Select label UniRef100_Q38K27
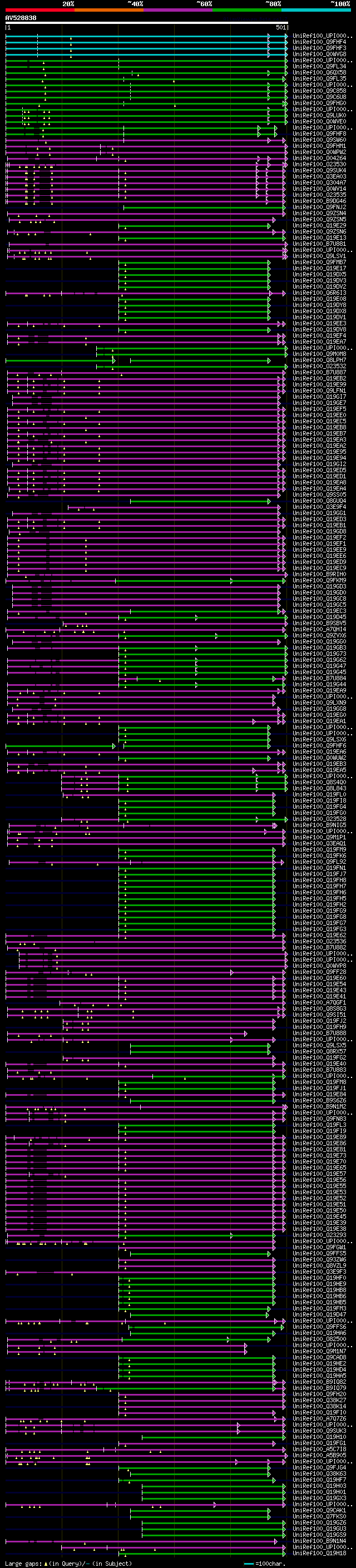Screen dimensions: 356x1568 tap(319, 1401)
